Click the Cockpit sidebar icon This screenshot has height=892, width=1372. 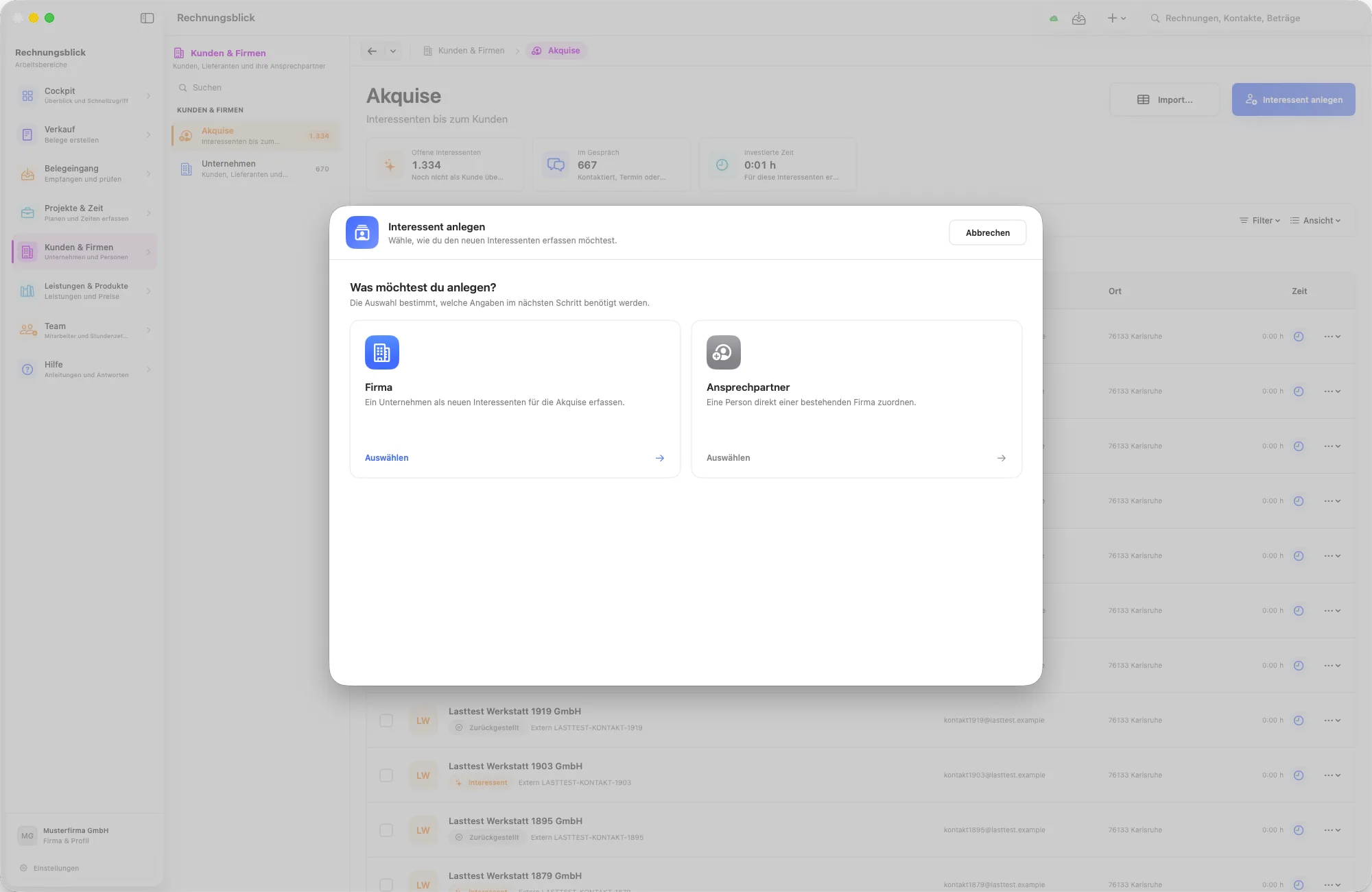[x=27, y=96]
